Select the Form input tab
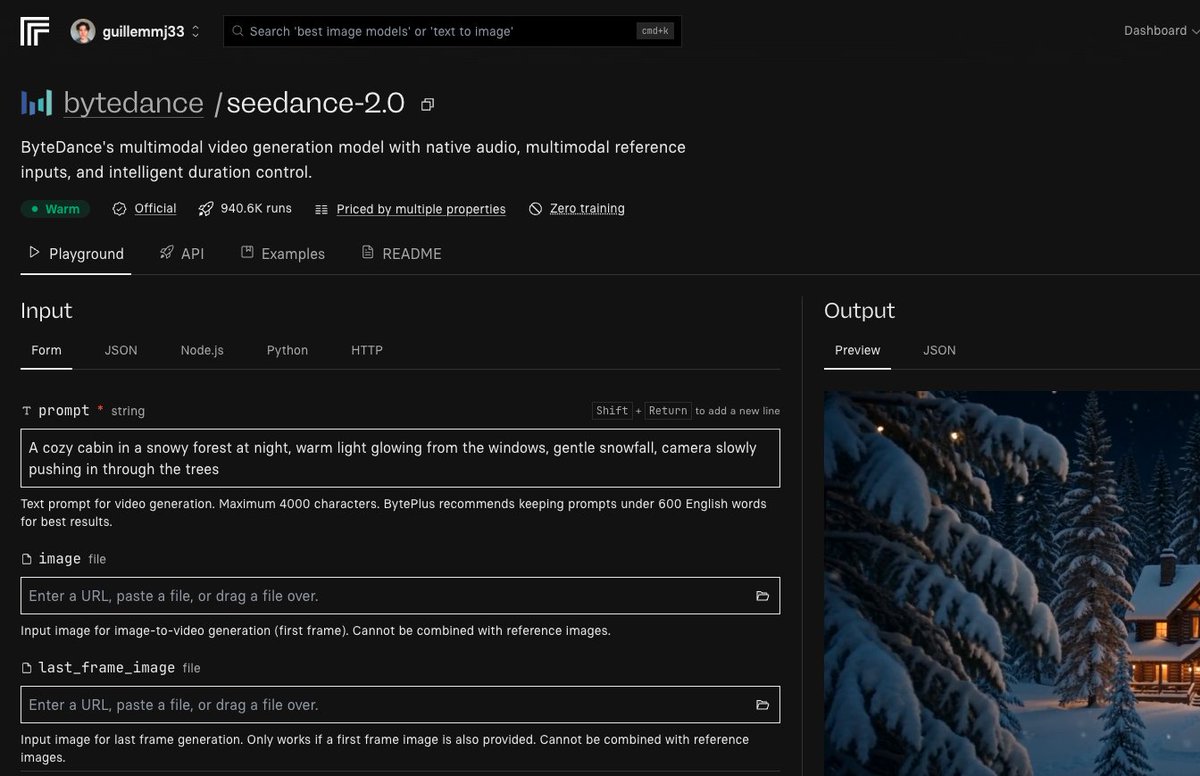 (x=46, y=350)
